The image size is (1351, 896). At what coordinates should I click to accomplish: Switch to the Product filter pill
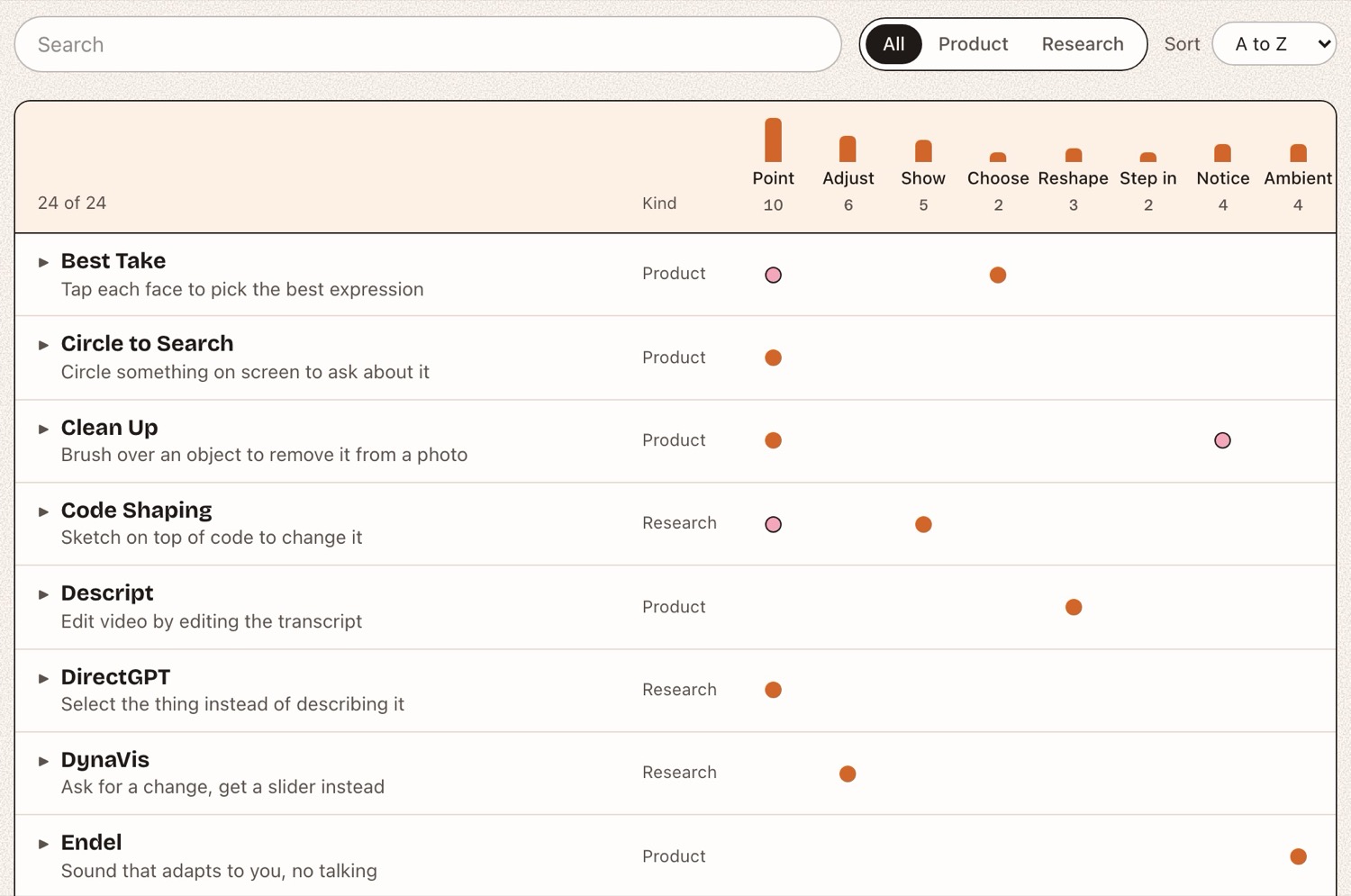point(973,44)
